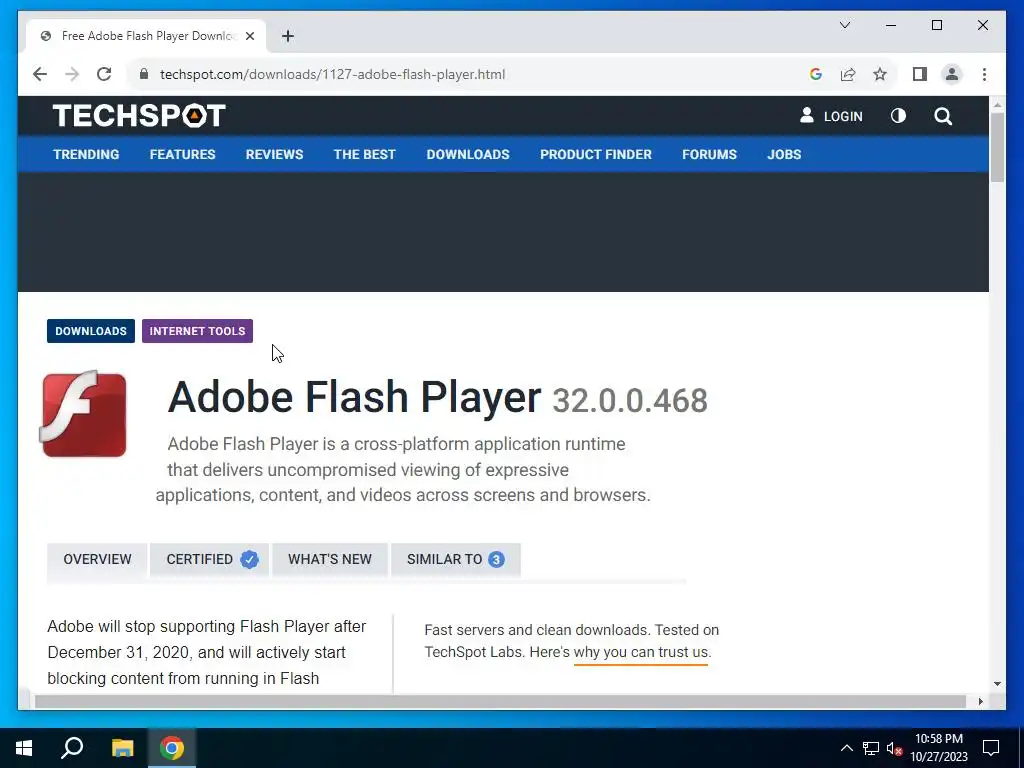Viewport: 1024px width, 768px height.
Task: Go to FORUMS in the nav bar
Action: coord(709,155)
